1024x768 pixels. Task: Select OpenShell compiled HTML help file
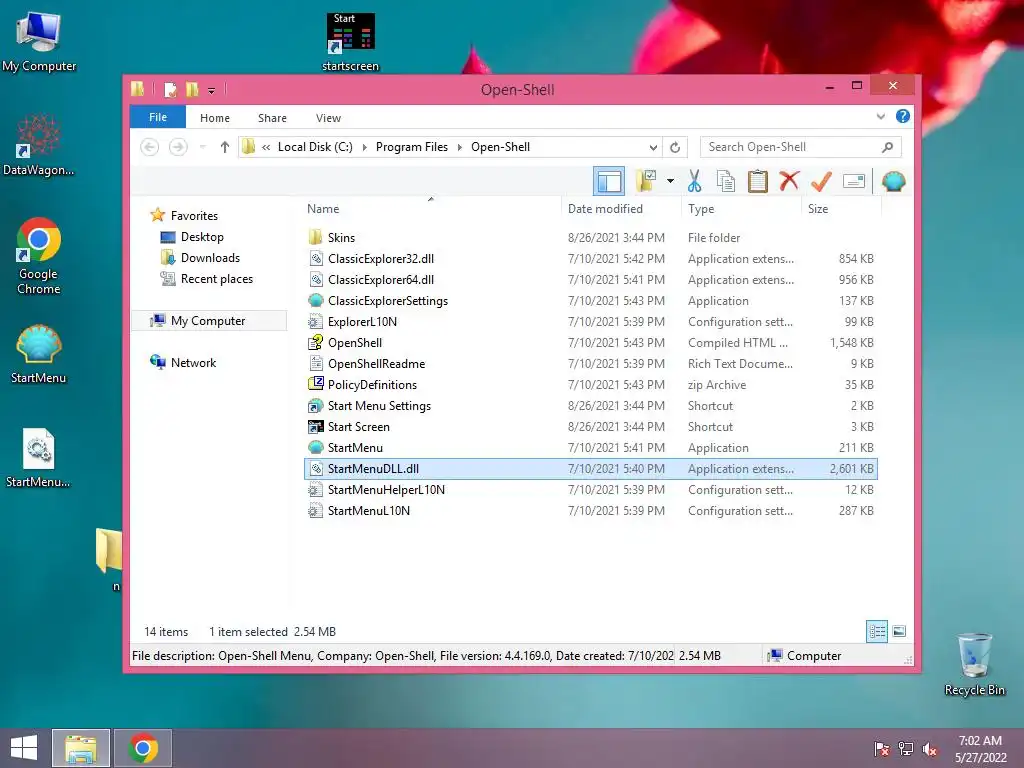[x=590, y=342]
